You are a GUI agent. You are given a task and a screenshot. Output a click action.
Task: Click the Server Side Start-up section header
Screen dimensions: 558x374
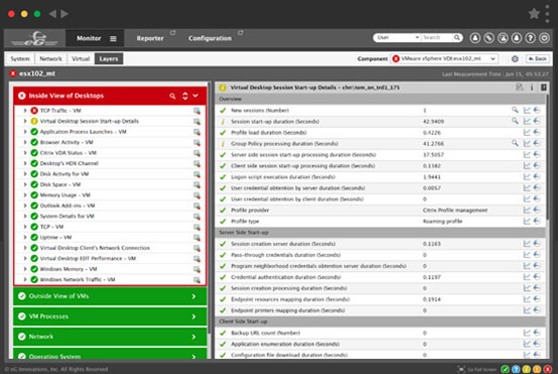click(380, 232)
